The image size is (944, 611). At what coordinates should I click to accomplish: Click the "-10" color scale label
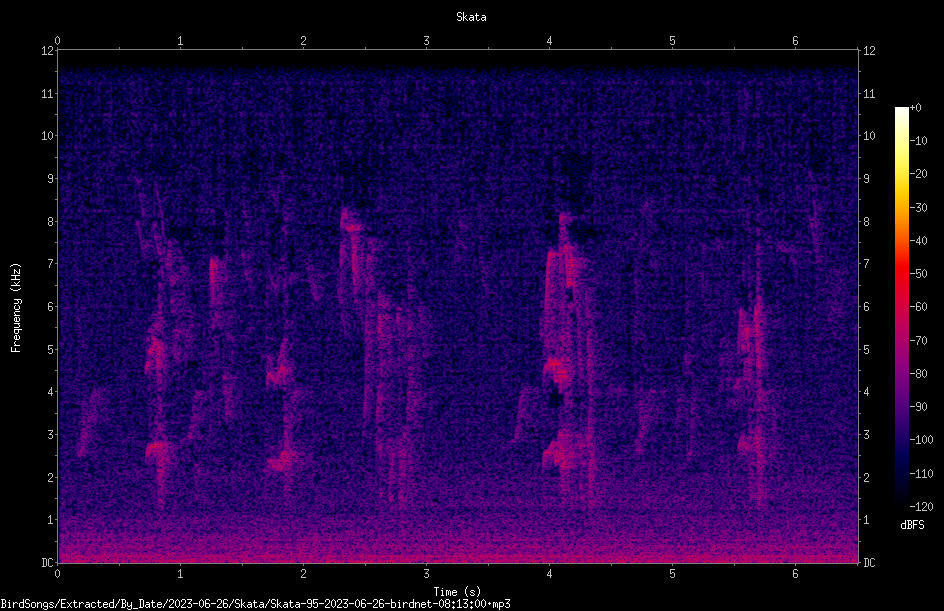coord(918,141)
